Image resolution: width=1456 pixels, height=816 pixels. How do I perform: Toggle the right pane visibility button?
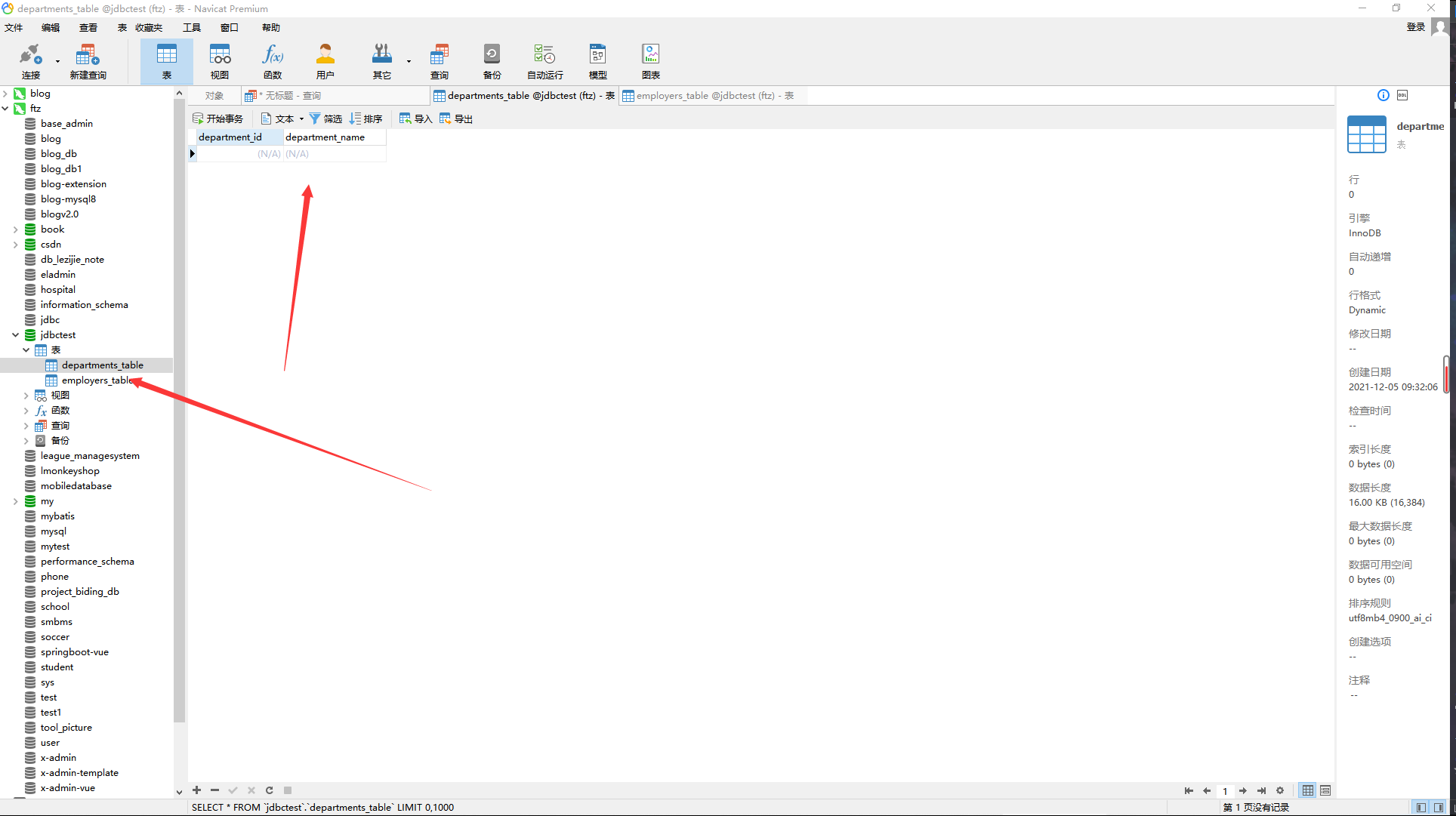(1439, 808)
